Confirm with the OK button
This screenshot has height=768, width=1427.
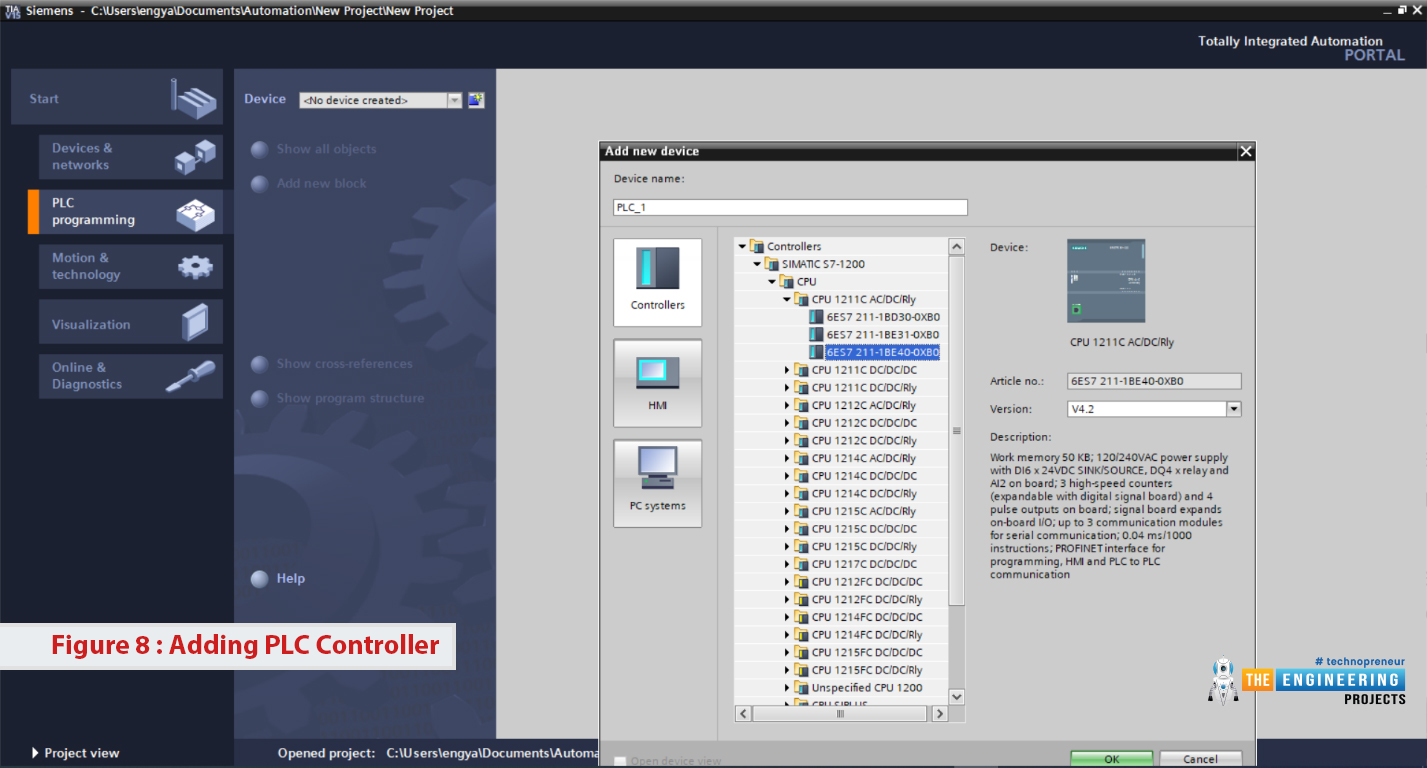(1111, 759)
